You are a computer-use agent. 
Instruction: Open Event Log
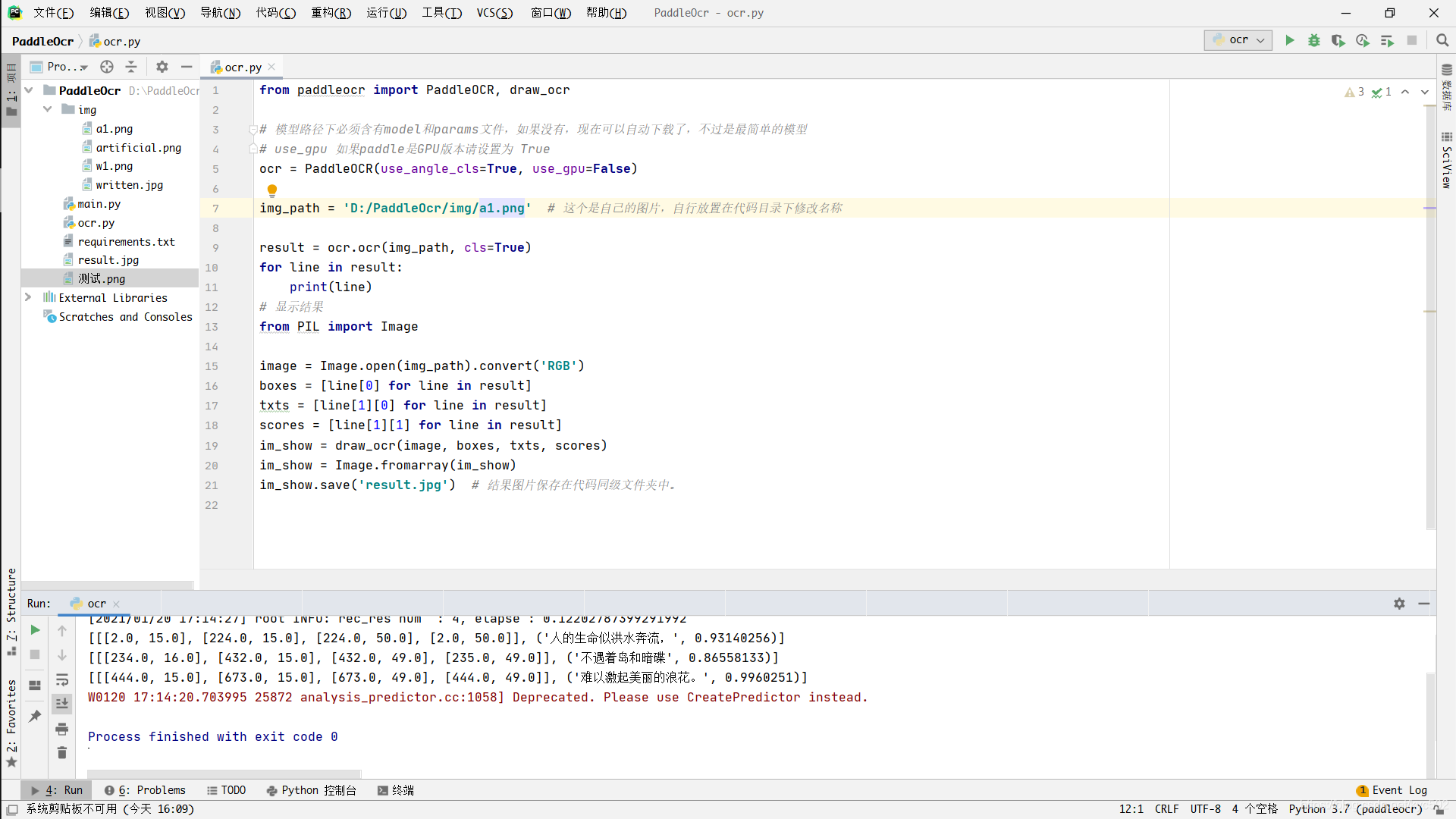(x=1392, y=790)
